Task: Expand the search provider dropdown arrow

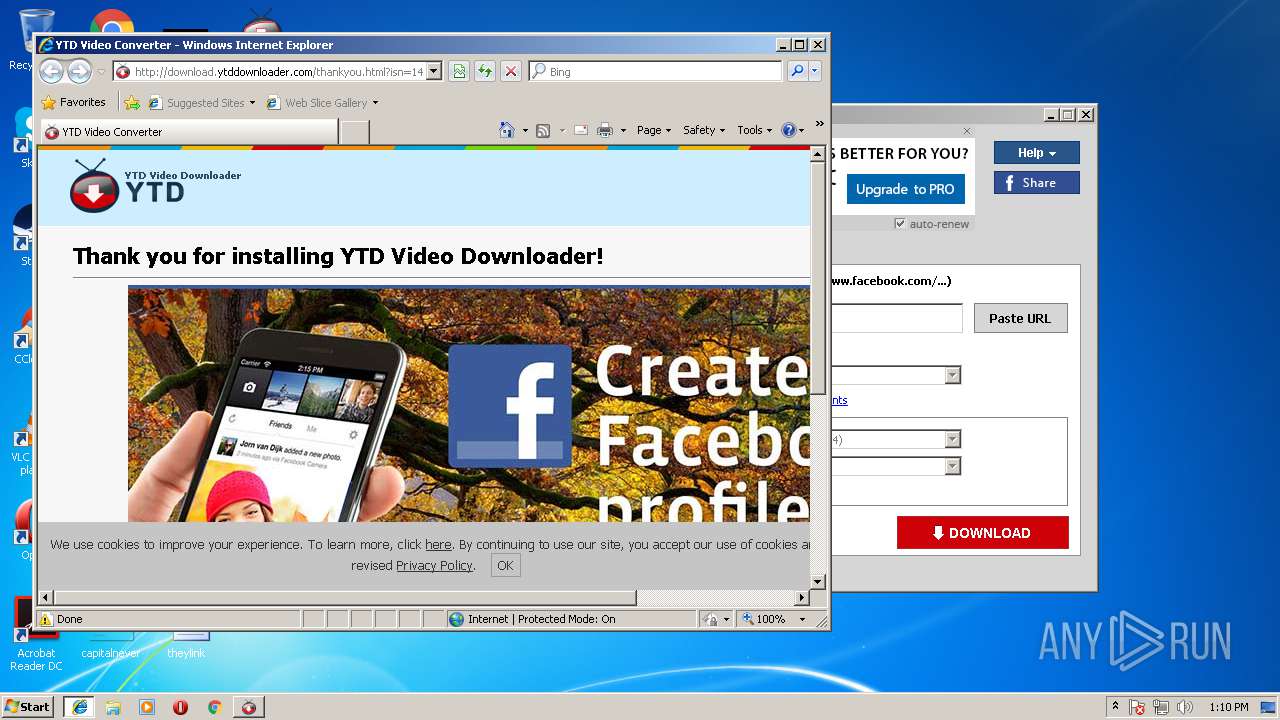Action: (815, 71)
